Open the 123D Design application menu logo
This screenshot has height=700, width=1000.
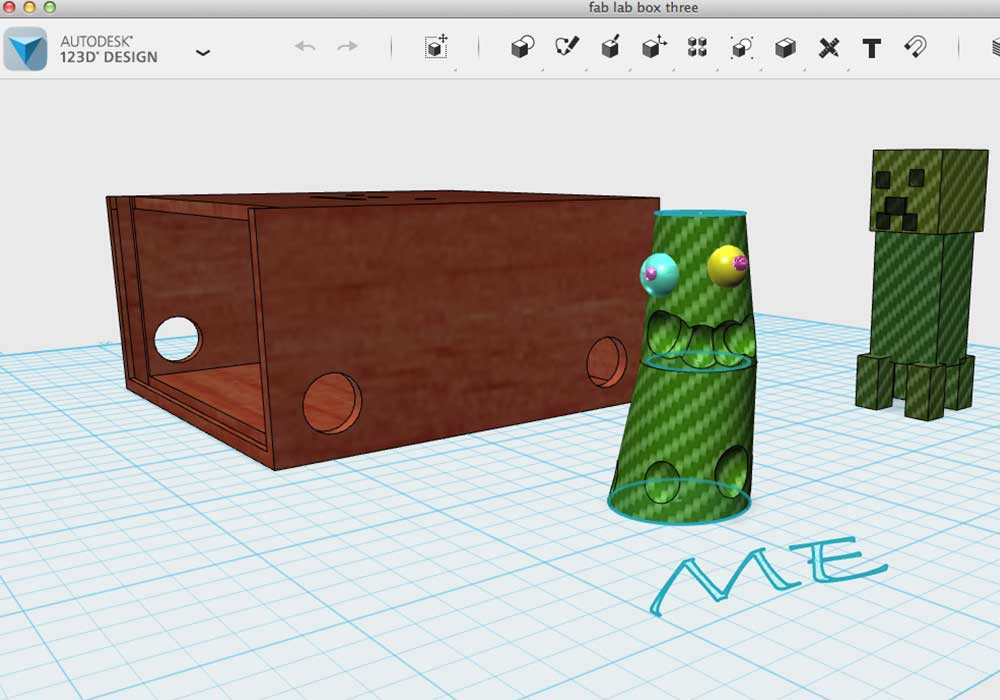(x=26, y=48)
